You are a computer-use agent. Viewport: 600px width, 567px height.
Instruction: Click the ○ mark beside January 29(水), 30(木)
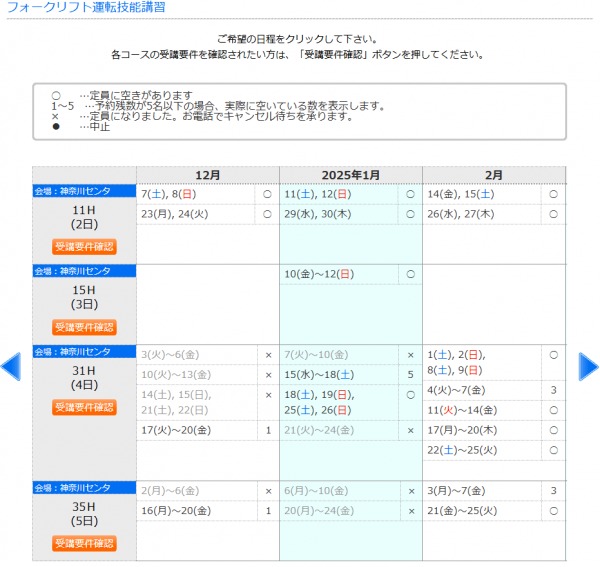[x=410, y=214]
